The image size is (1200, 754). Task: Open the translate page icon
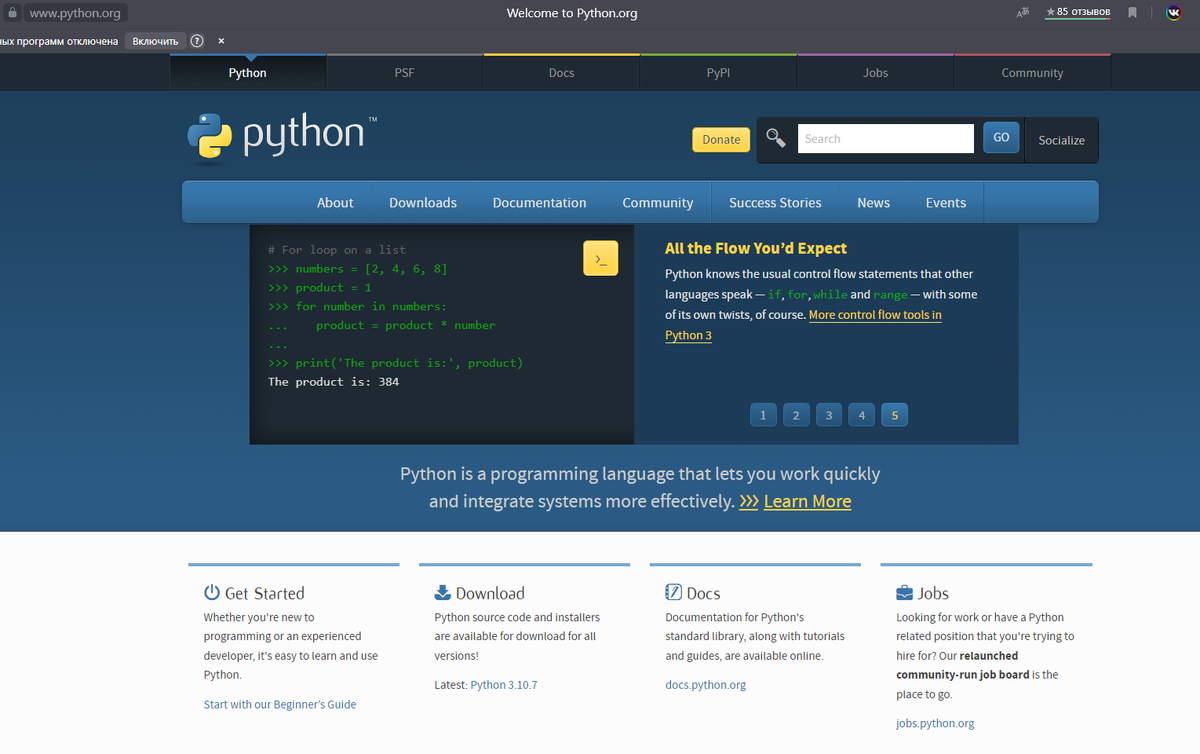point(1021,12)
